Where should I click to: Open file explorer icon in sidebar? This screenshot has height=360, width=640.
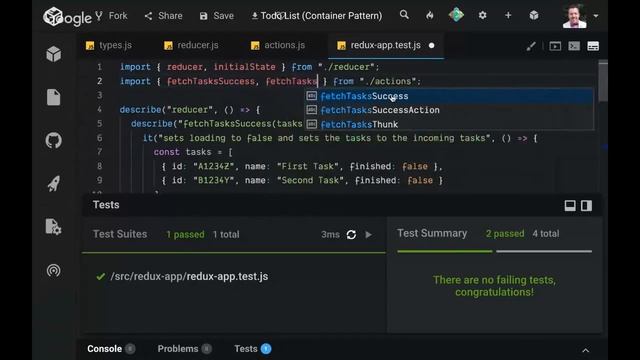53,98
